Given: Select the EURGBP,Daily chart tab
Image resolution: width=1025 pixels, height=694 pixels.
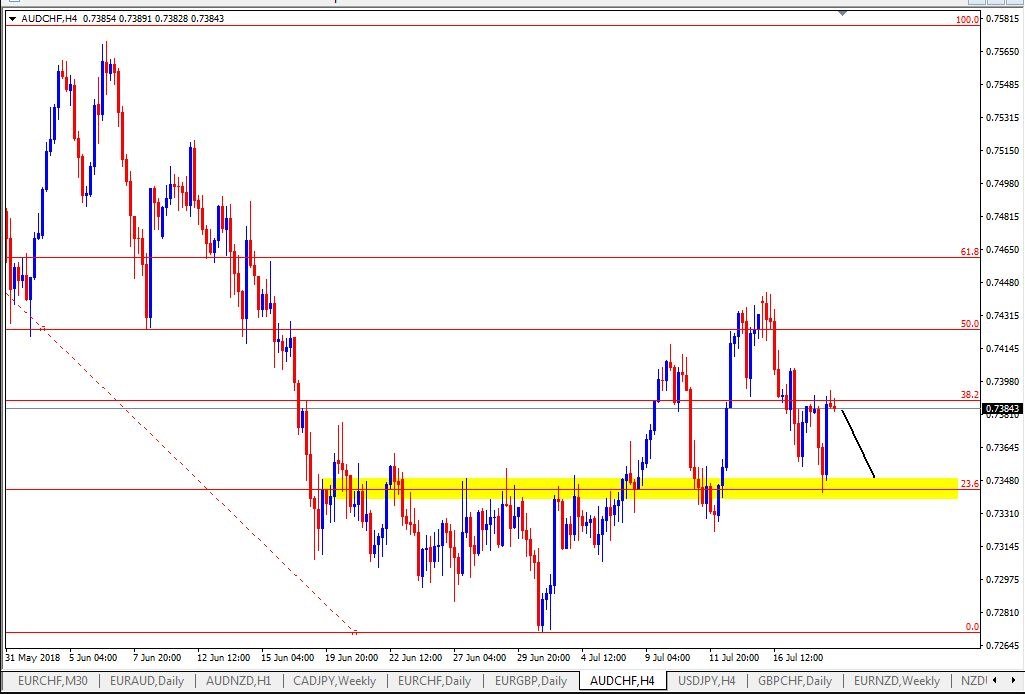Looking at the screenshot, I should point(530,680).
